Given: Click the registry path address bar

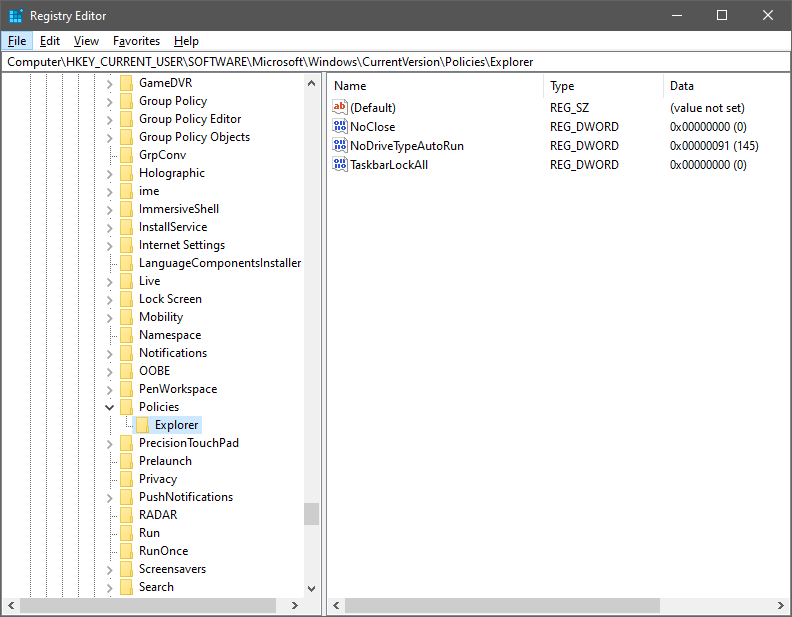Looking at the screenshot, I should [x=396, y=62].
